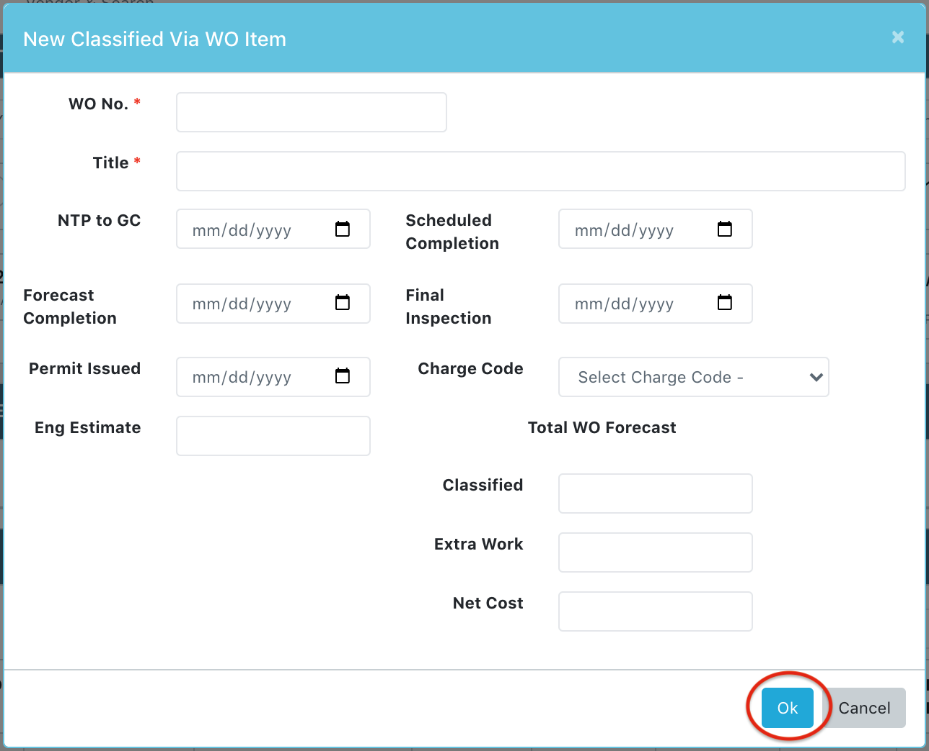Click the Eng Estimate input box
The height and width of the screenshot is (751, 929).
[x=273, y=436]
